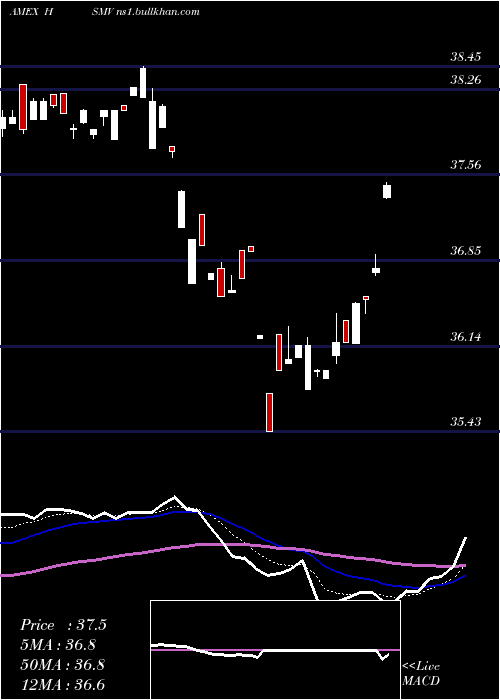The image size is (500, 700).
Task: Click the Price : 37.5 readout
Action: point(63,625)
